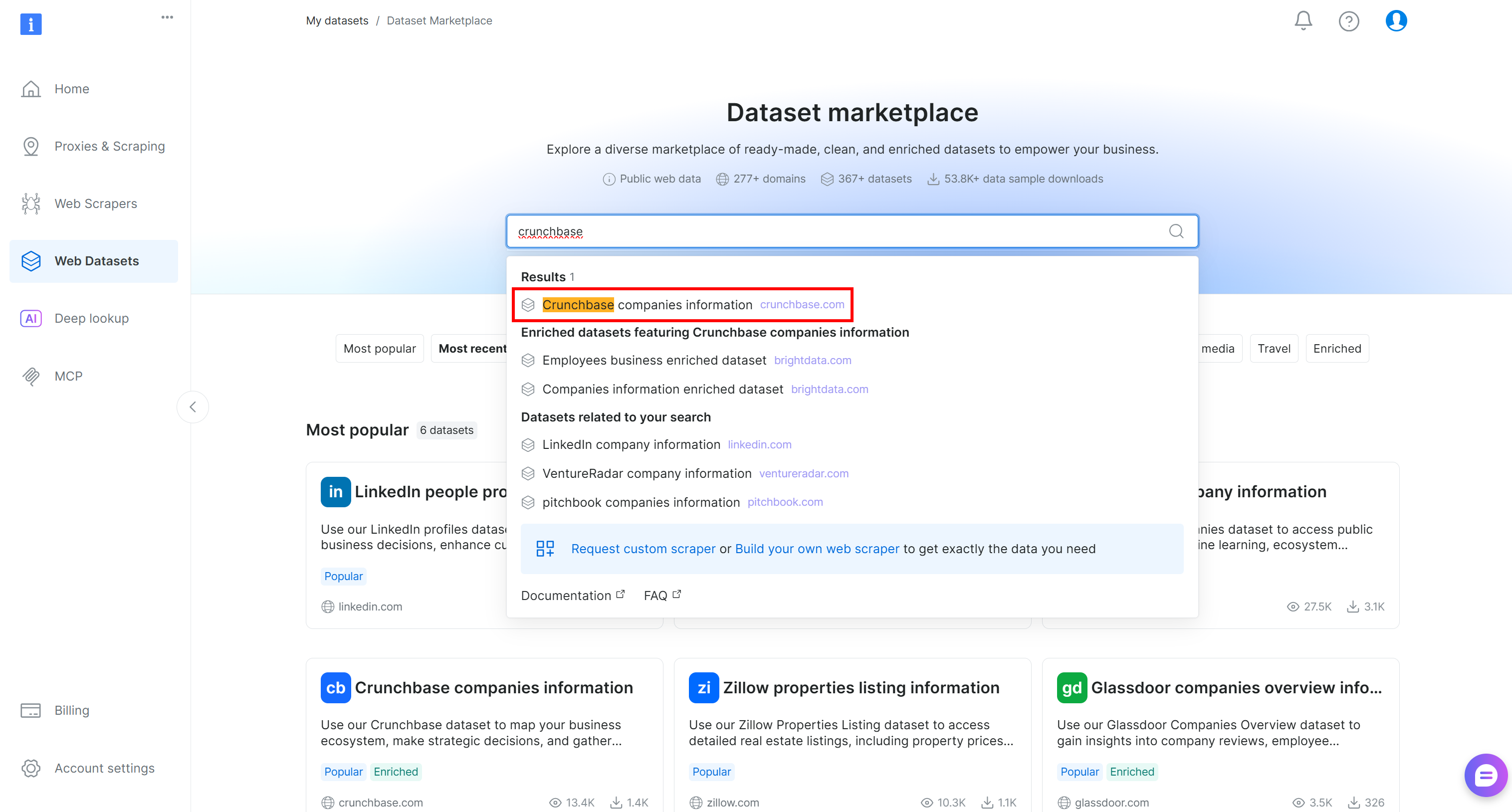The image size is (1512, 812).
Task: Open the Deep lookup AI section
Action: pyautogui.click(x=92, y=318)
